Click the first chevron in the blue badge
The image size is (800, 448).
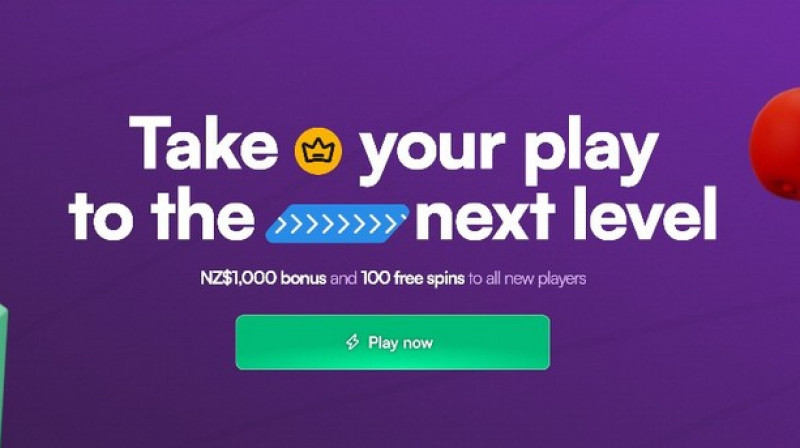pos(280,224)
